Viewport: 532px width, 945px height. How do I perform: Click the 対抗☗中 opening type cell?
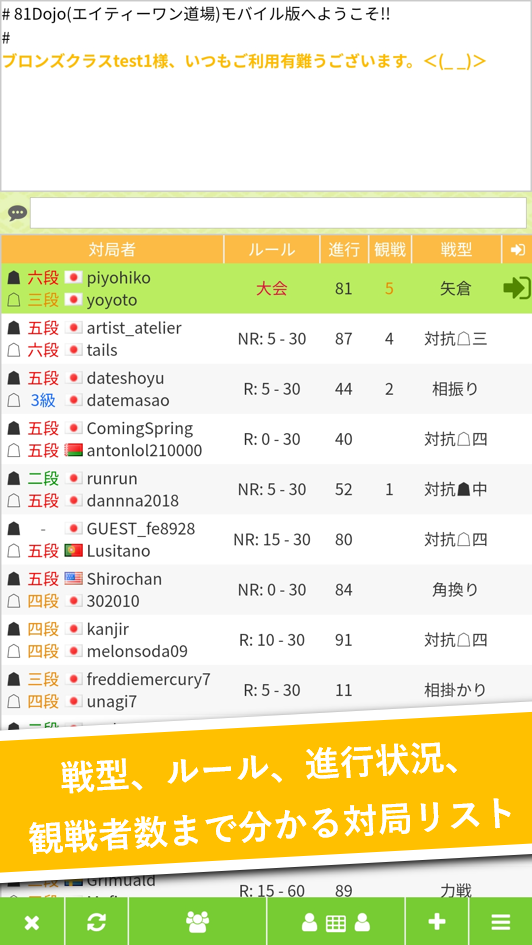[x=456, y=489]
